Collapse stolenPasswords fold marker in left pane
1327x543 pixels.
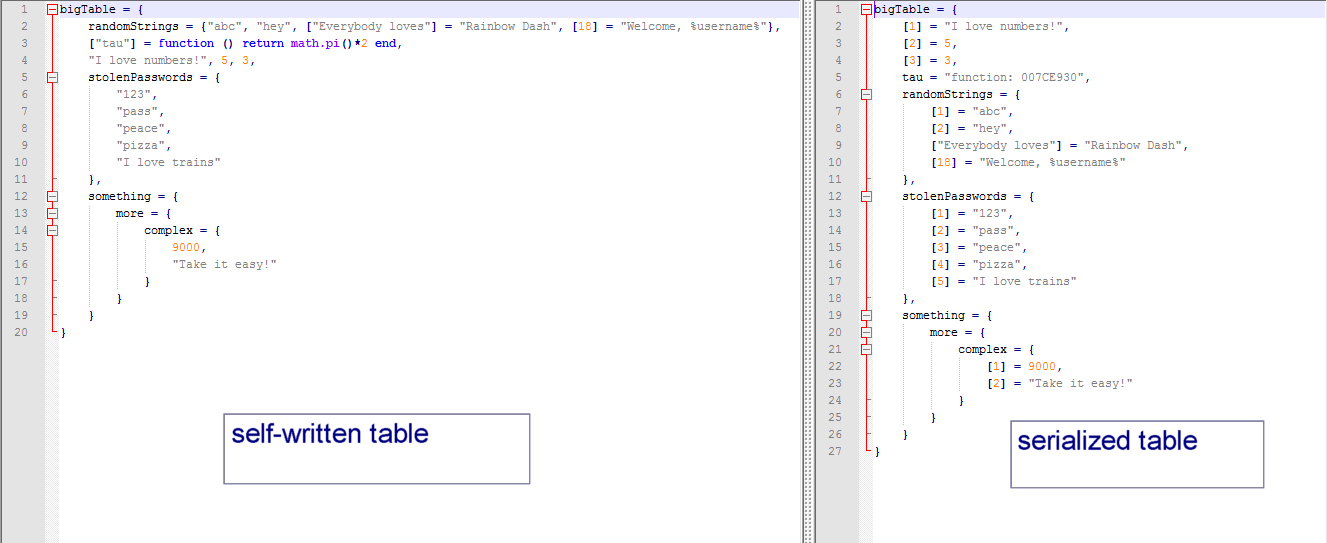(52, 77)
